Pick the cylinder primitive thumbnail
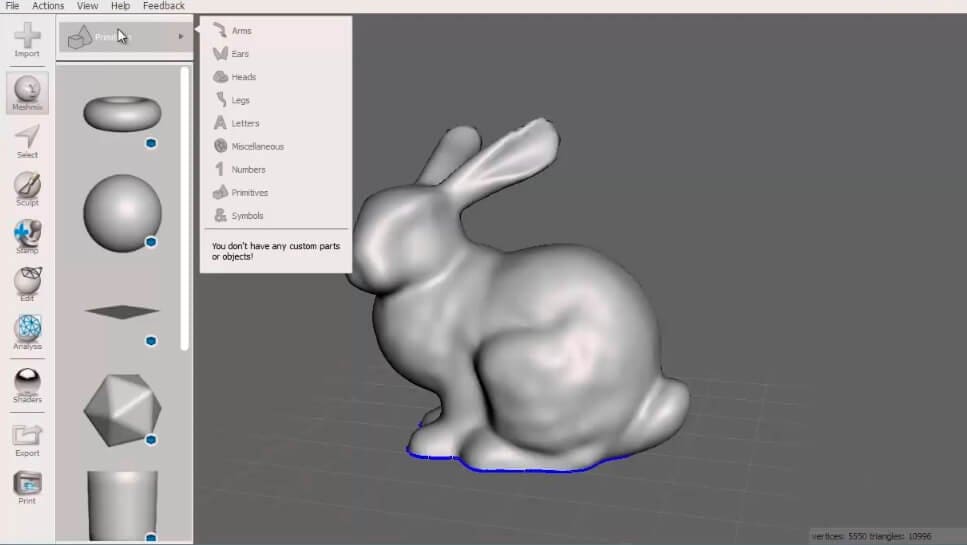The image size is (967, 545). point(122,506)
